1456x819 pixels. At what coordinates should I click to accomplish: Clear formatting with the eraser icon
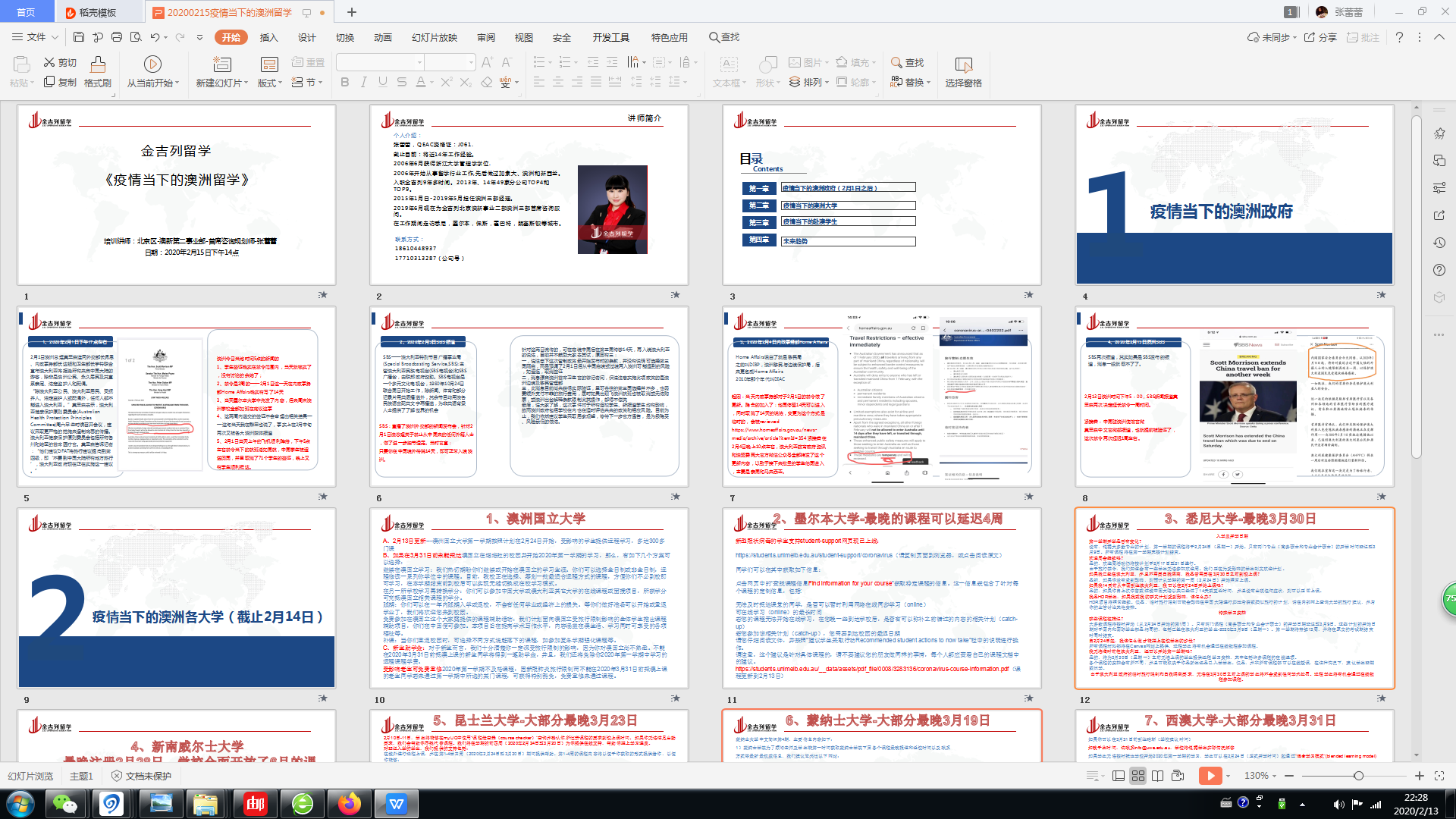[487, 82]
